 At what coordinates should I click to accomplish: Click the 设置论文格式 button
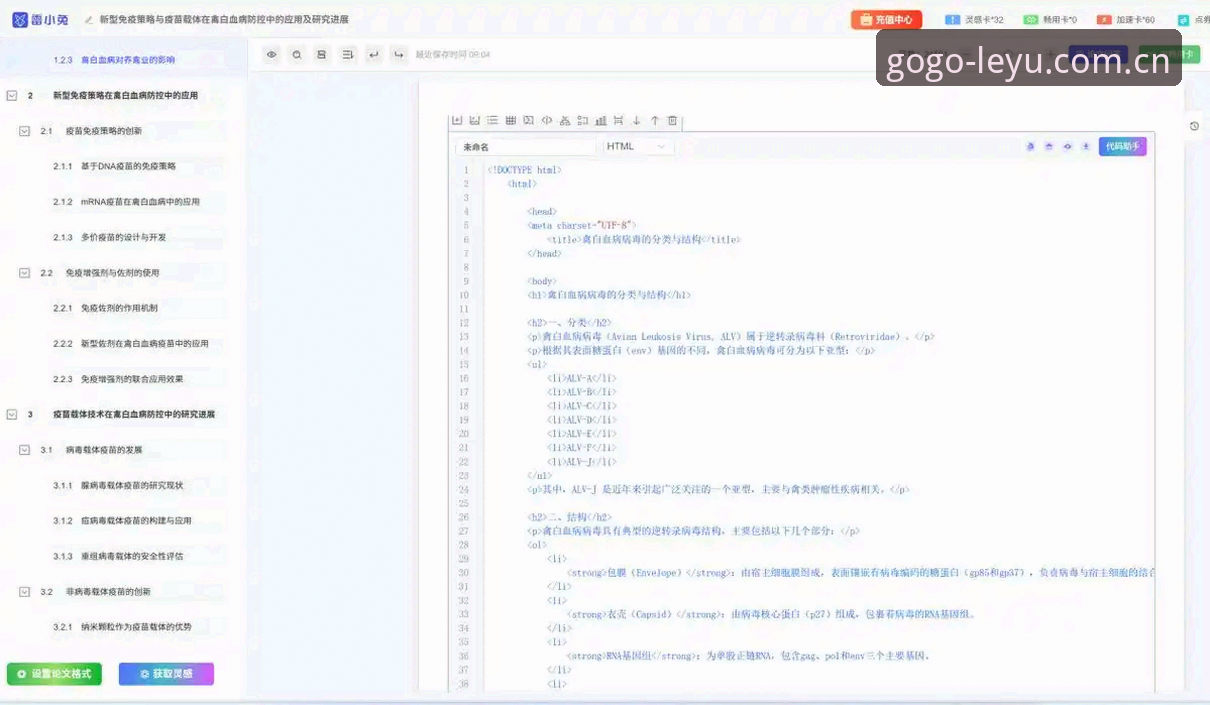tap(54, 674)
